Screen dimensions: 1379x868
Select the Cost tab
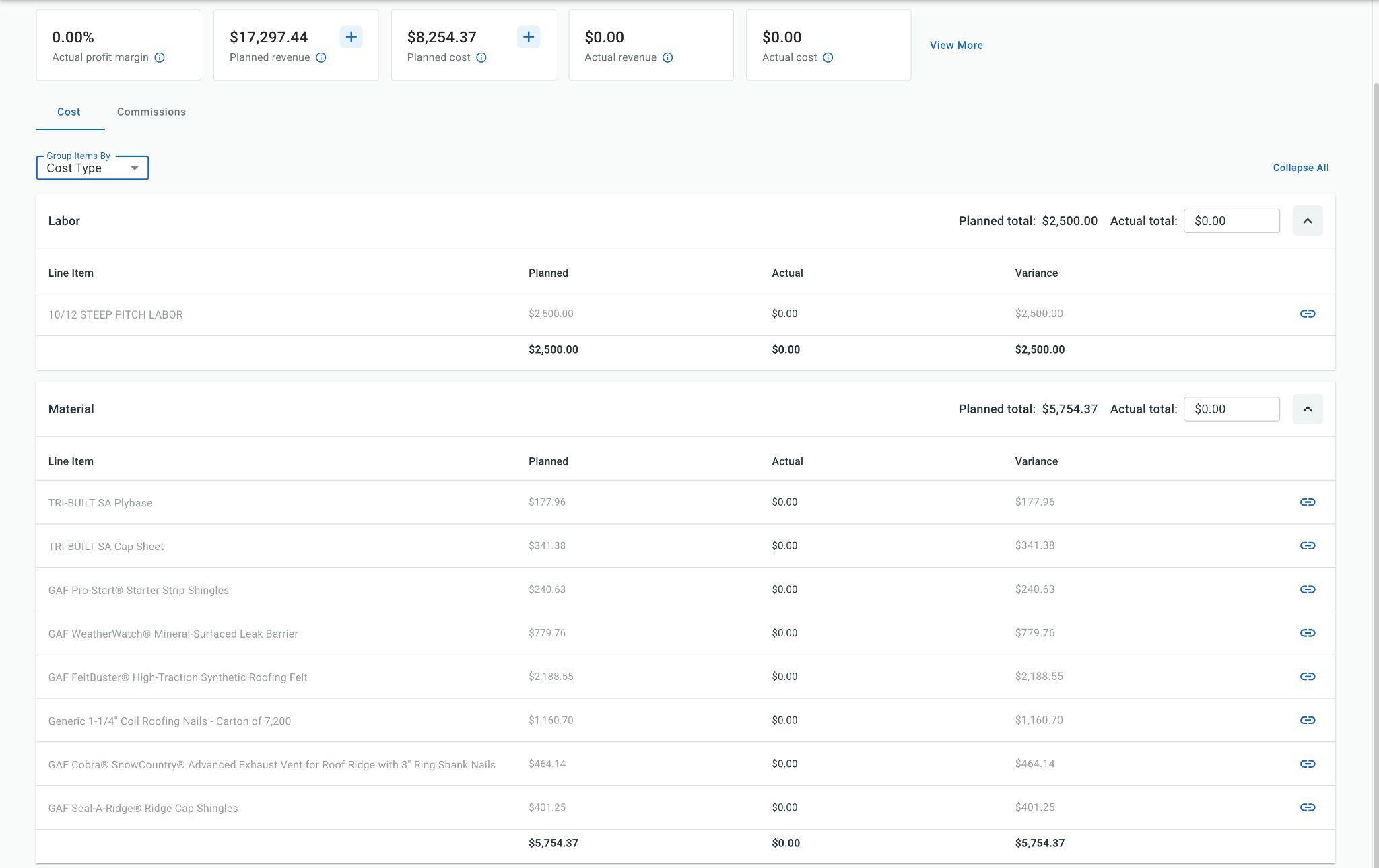pyautogui.click(x=69, y=112)
